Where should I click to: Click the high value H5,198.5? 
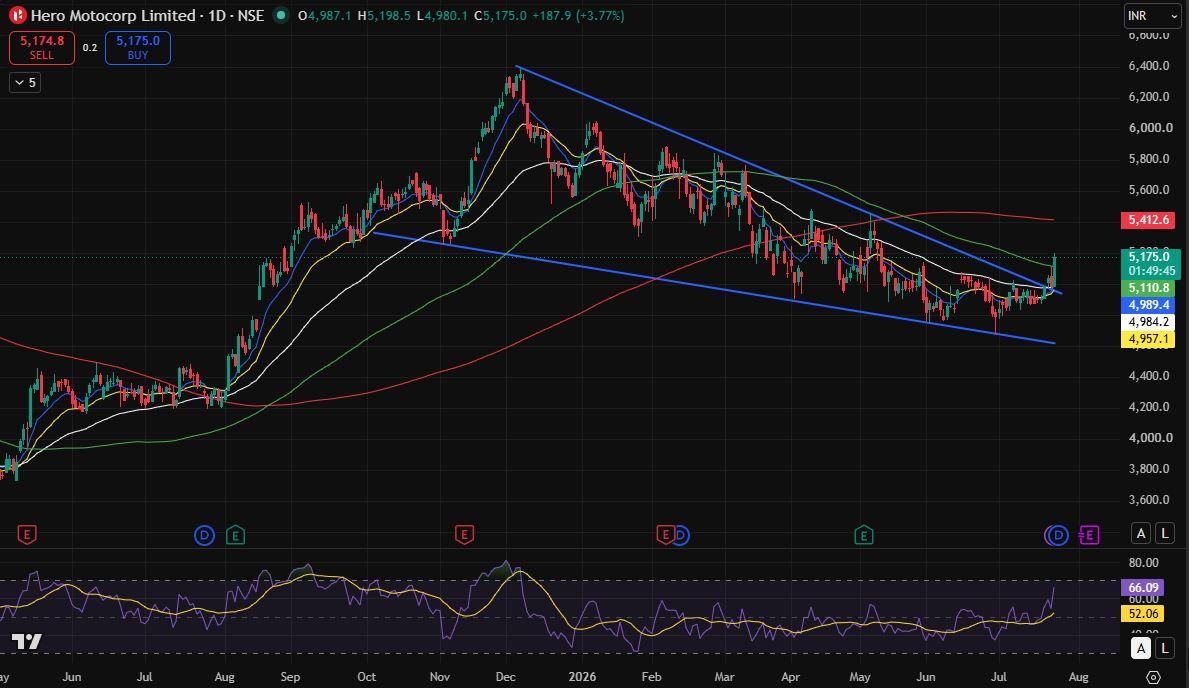(x=384, y=15)
